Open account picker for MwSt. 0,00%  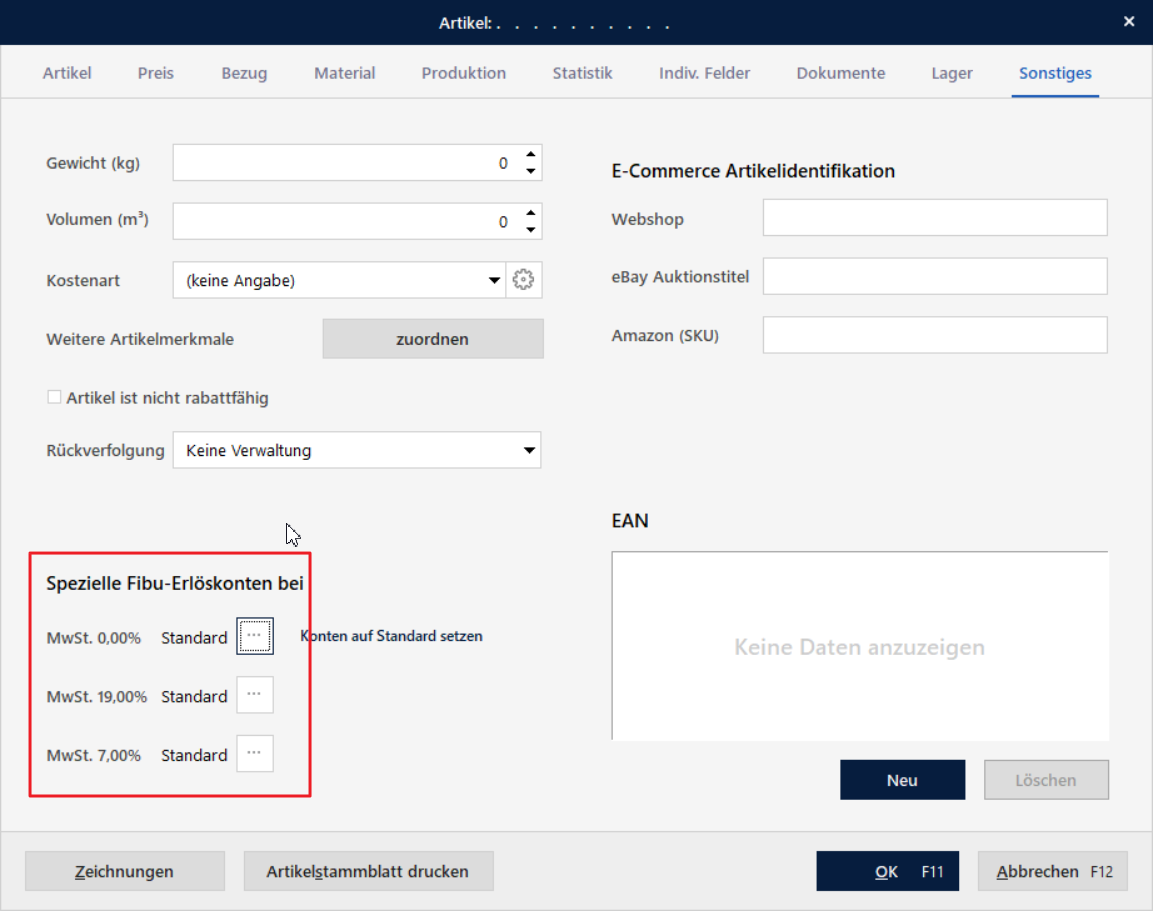pyautogui.click(x=254, y=636)
